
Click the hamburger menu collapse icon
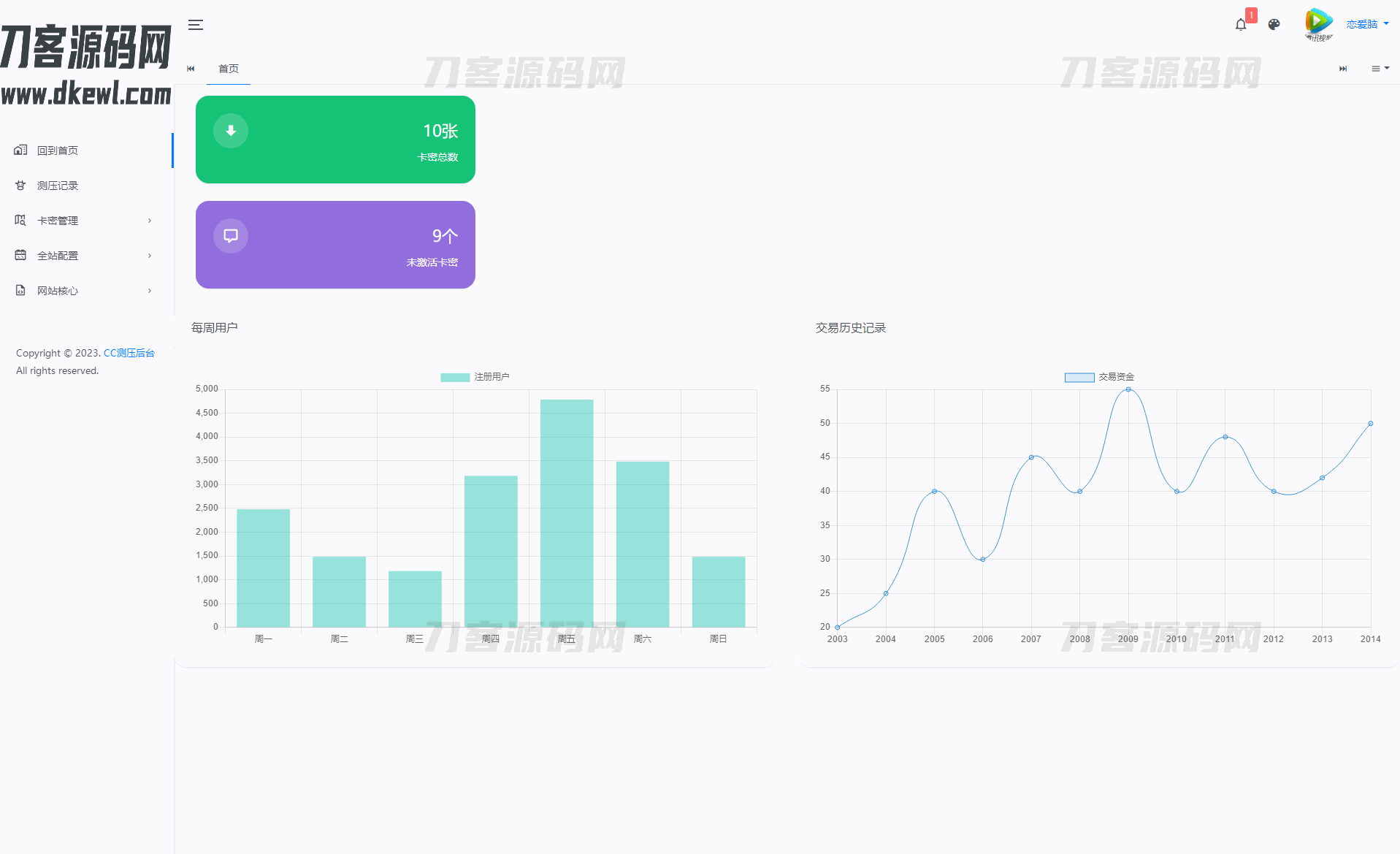pos(196,25)
